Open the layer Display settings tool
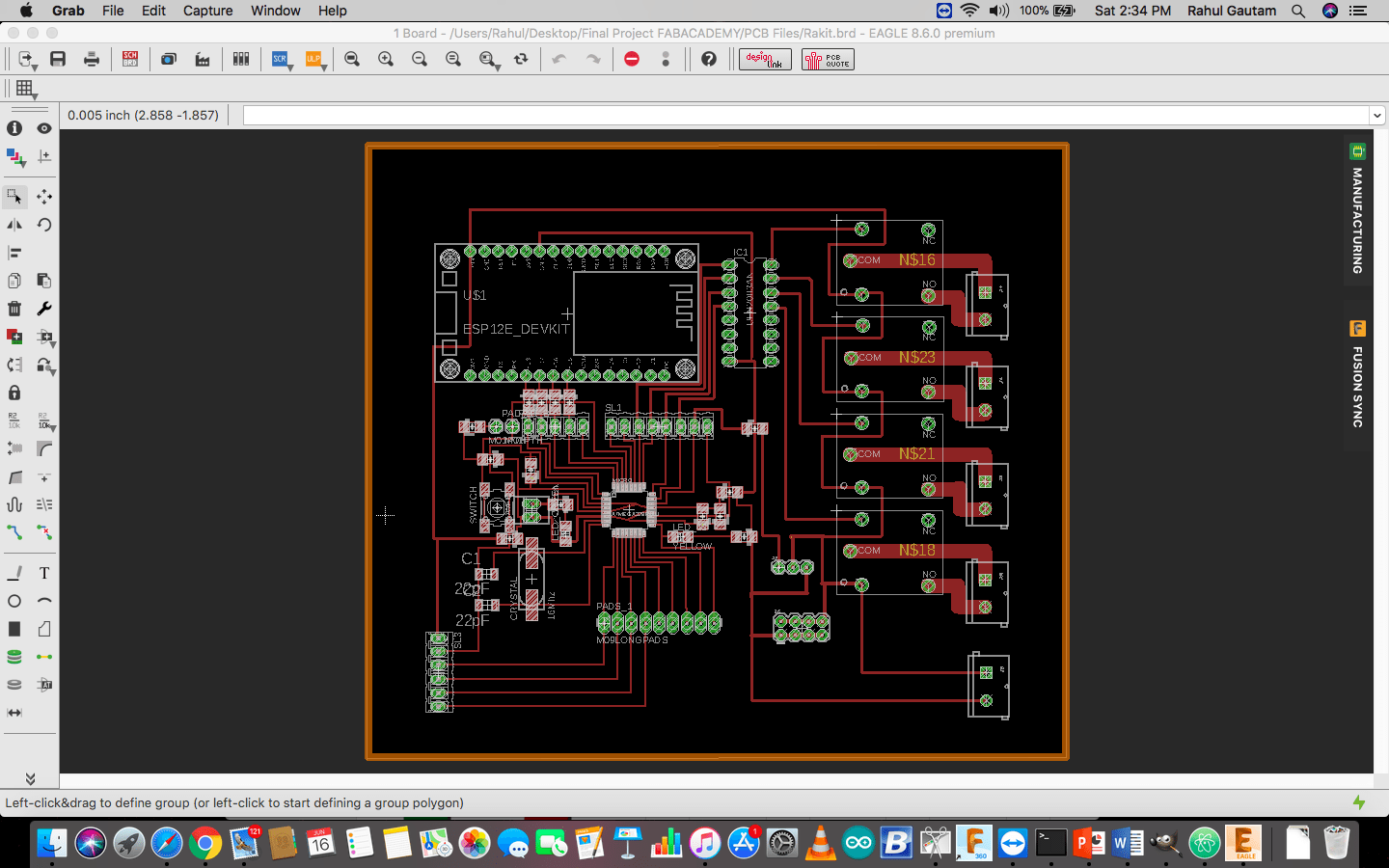The image size is (1389, 868). (x=14, y=156)
